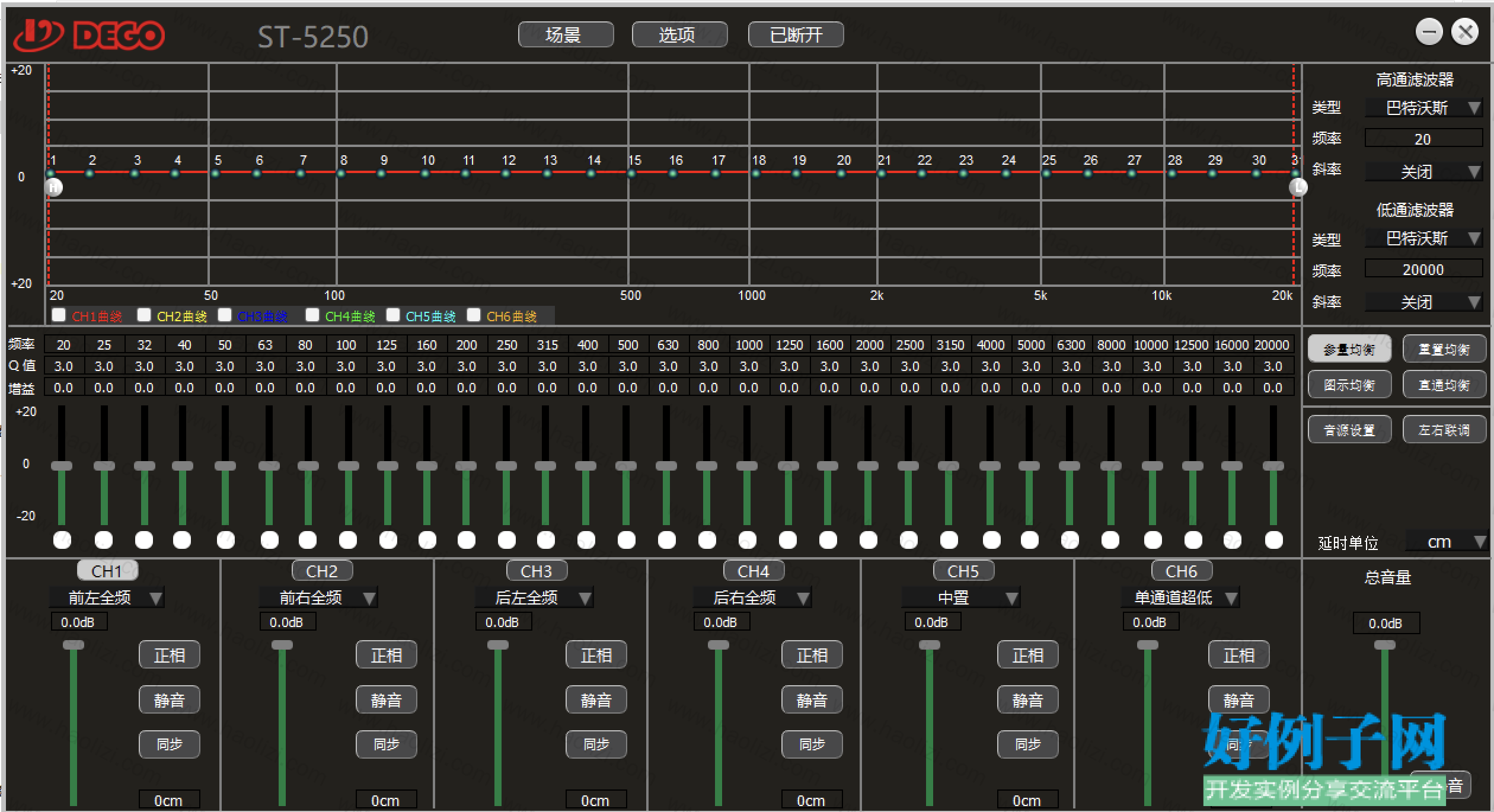The image size is (1494, 812).
Task: Open the 场景 scene menu
Action: pyautogui.click(x=566, y=35)
